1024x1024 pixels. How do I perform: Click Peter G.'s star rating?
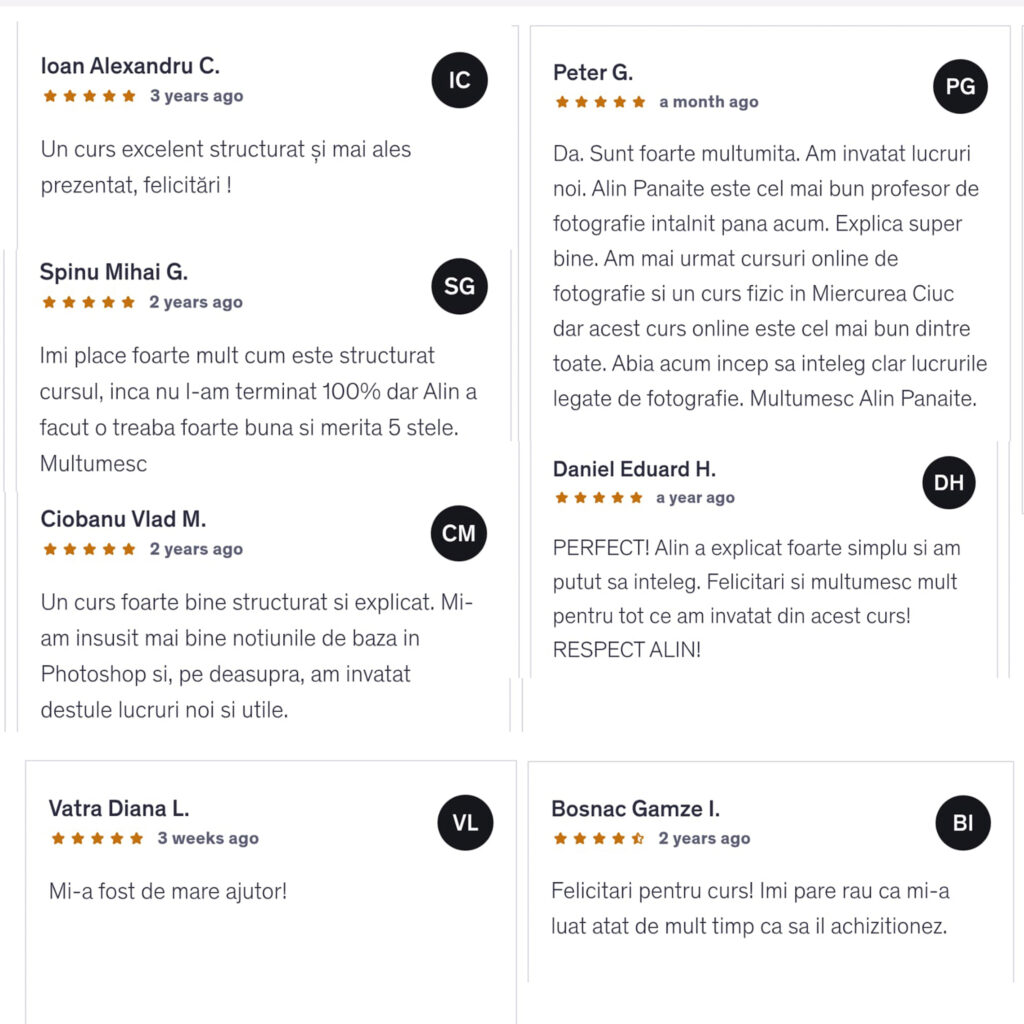pos(601,102)
